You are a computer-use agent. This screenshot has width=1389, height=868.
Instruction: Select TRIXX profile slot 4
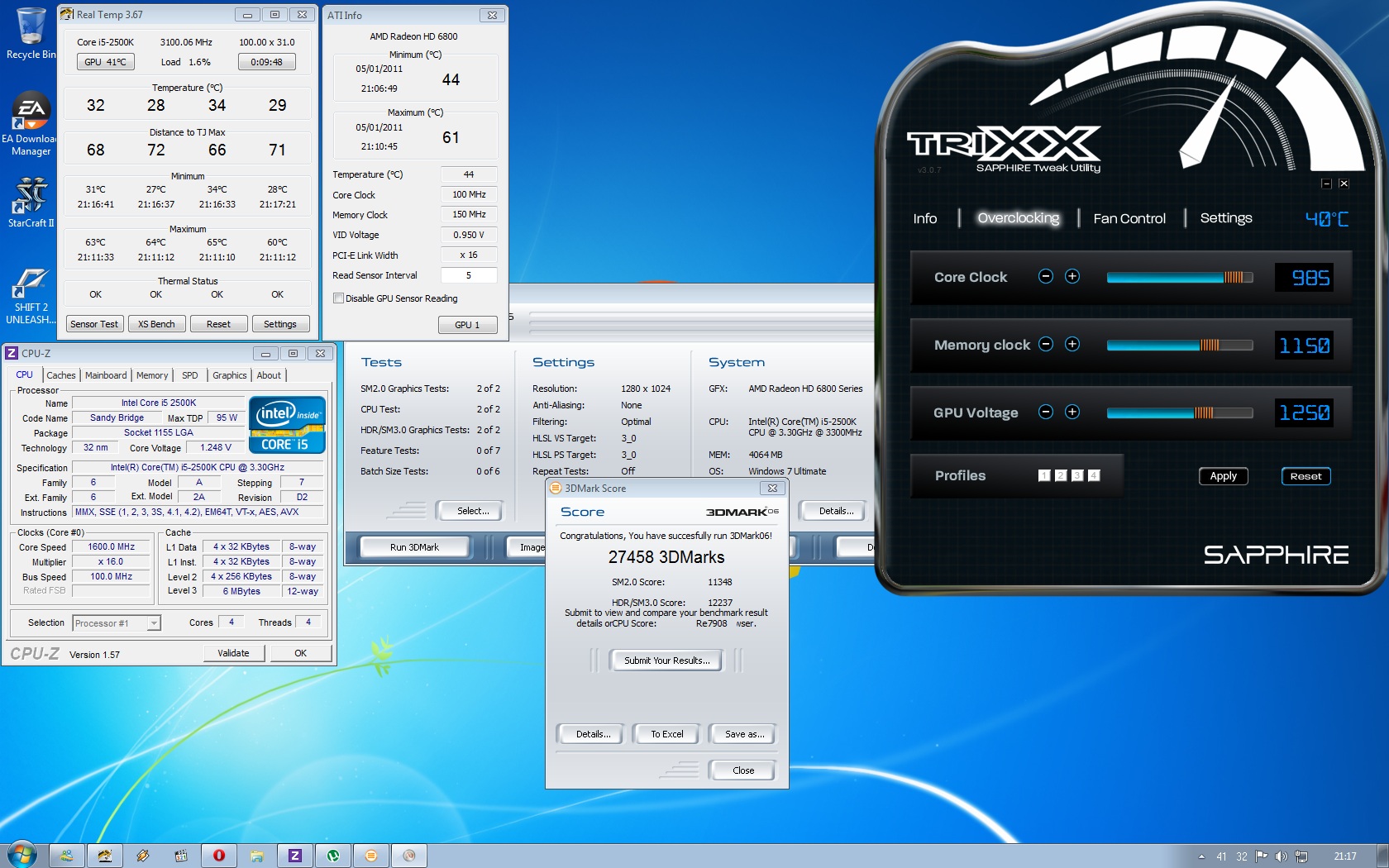[x=1094, y=475]
